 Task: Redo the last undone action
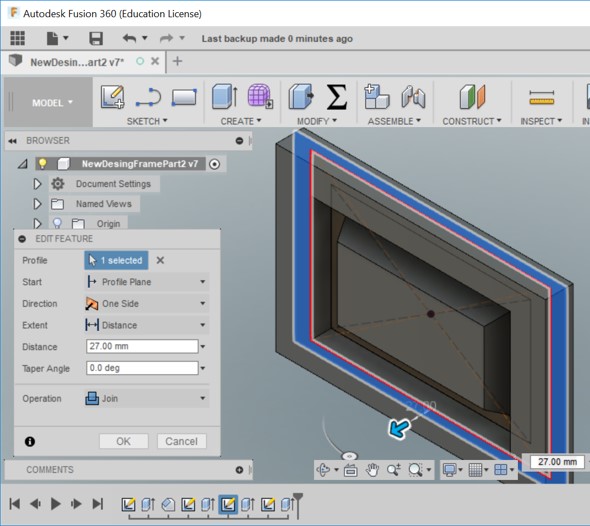166,38
